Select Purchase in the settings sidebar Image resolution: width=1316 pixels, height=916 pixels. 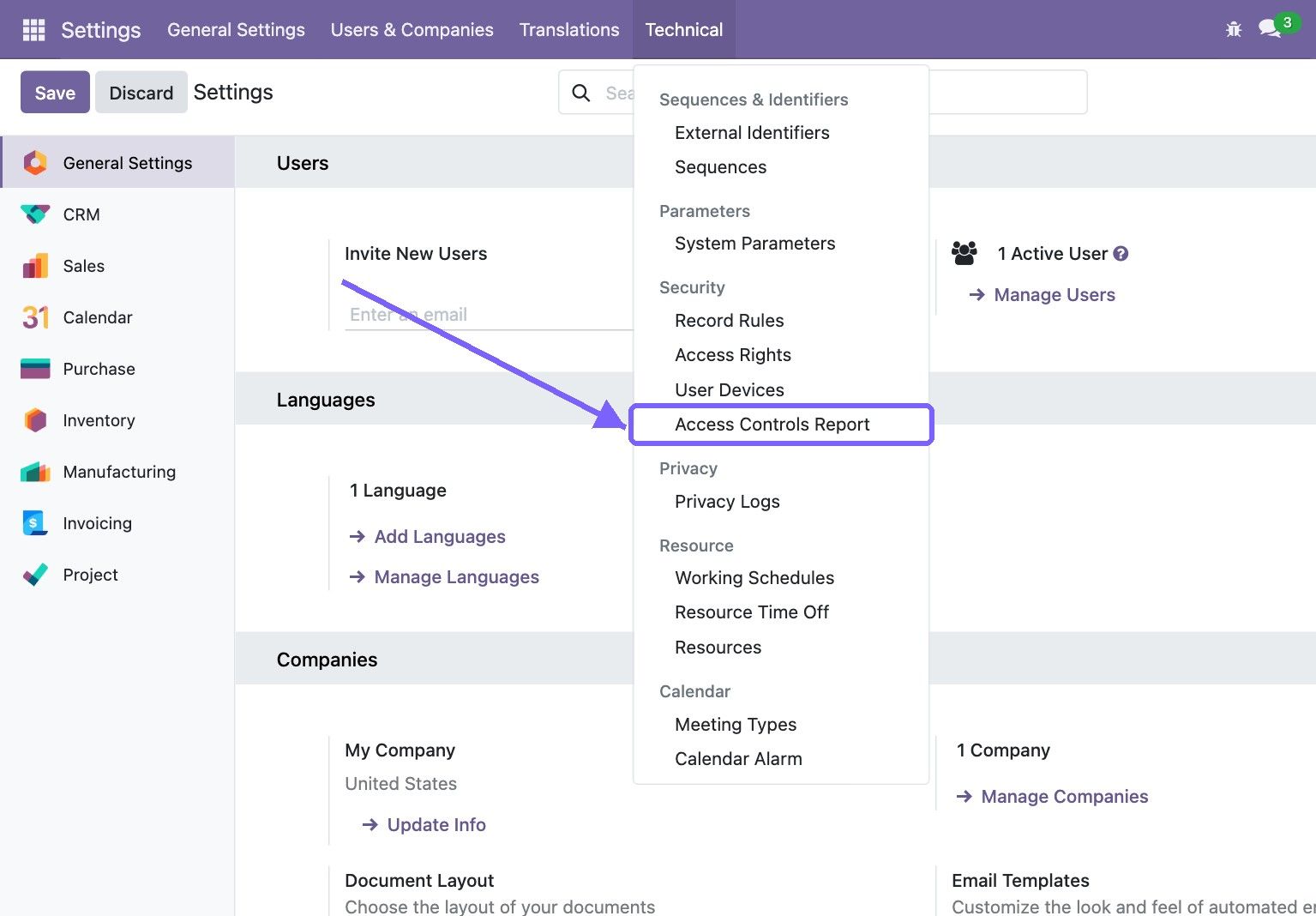pyautogui.click(x=117, y=369)
